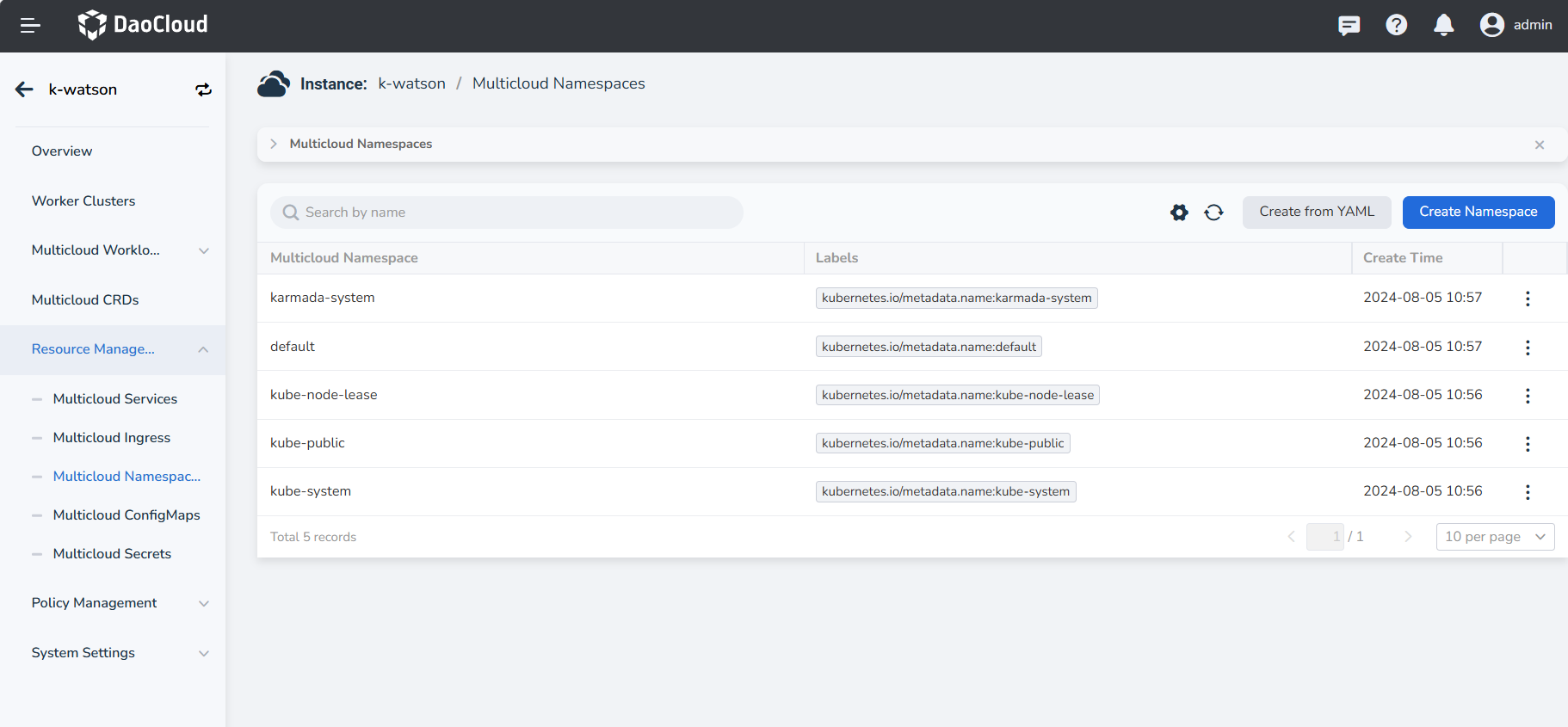Expand System Settings menu
This screenshot has height=727, width=1568.
(204, 653)
